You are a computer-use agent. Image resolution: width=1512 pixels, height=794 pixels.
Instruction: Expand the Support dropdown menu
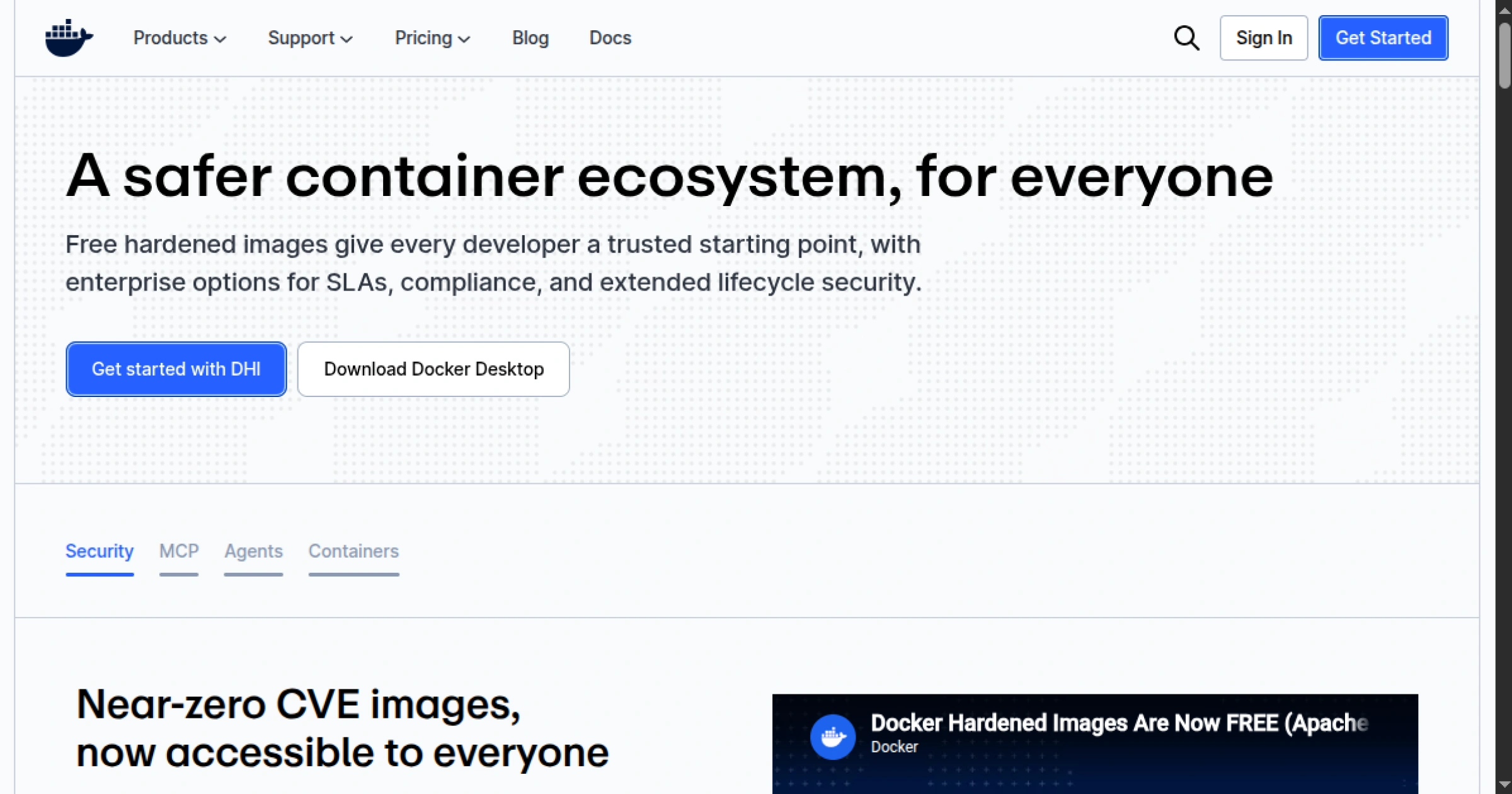(310, 38)
